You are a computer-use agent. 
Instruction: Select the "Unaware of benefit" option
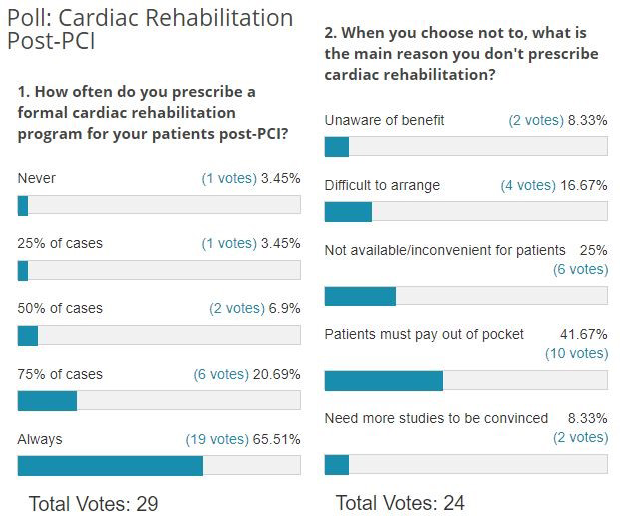(384, 121)
